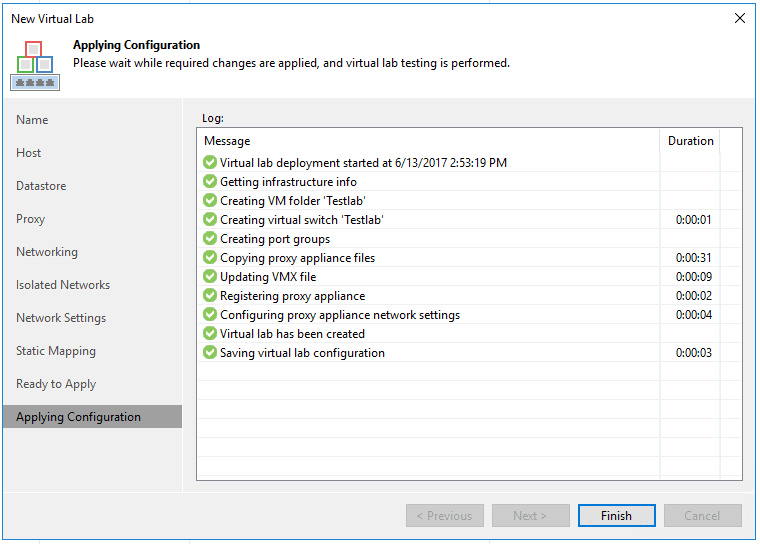Close the New Virtual Lab dialog
Viewport: 760px width, 544px height.
[740, 18]
